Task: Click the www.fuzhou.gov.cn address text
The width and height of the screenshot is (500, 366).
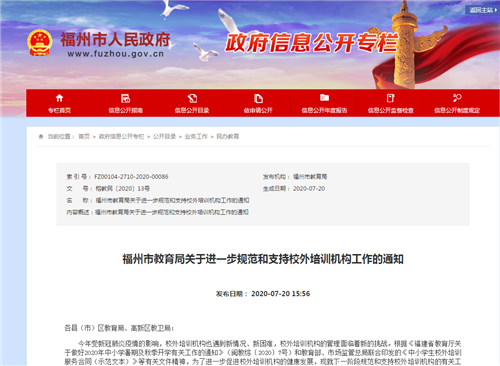Action: (116, 54)
